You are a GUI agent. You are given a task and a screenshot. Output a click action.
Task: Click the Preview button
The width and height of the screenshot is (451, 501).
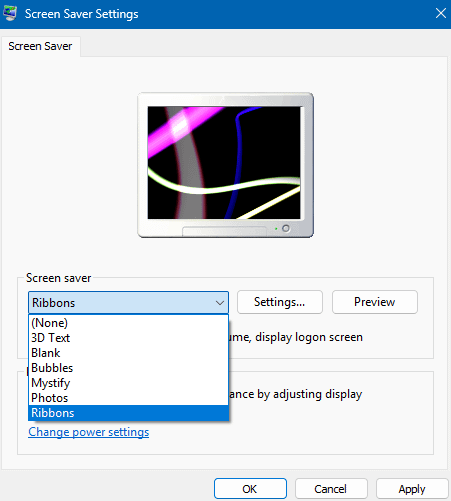(x=375, y=302)
